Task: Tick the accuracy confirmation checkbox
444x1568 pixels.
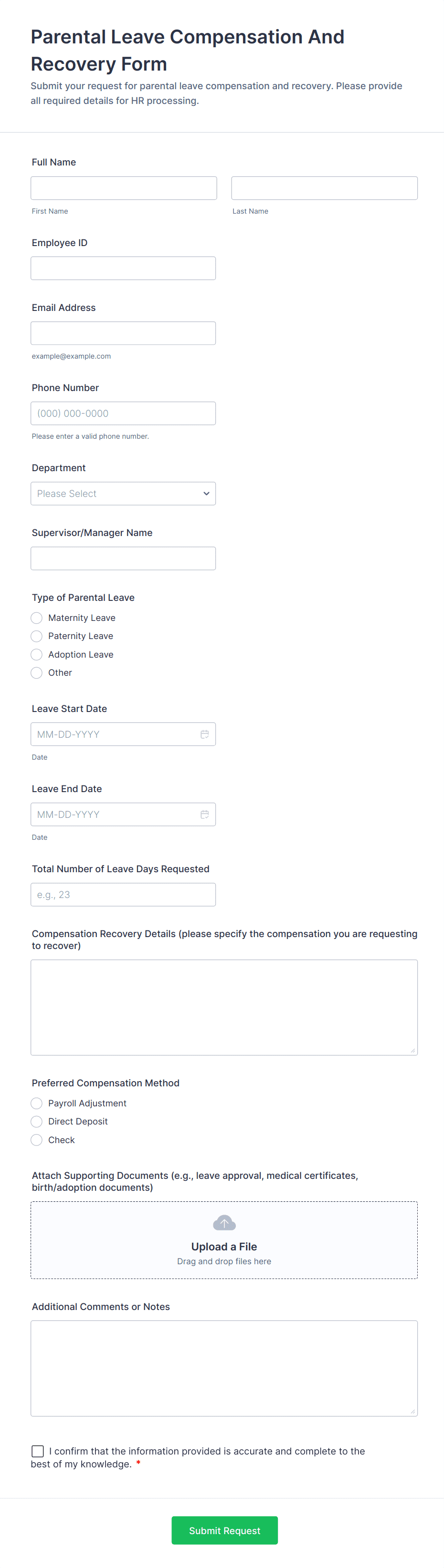Action: pos(38,1451)
